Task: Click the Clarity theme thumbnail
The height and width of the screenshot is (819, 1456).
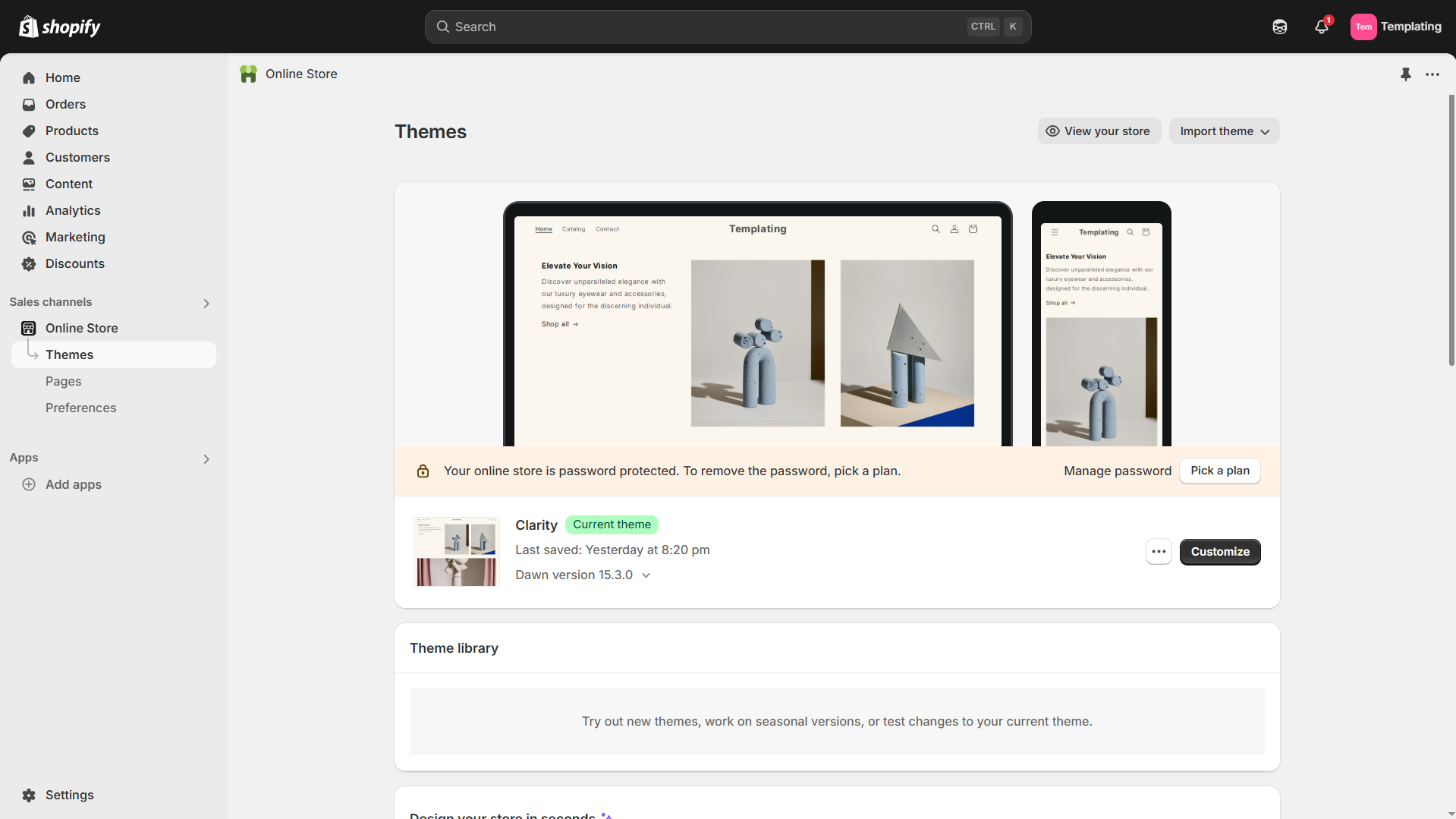Action: [x=457, y=552]
